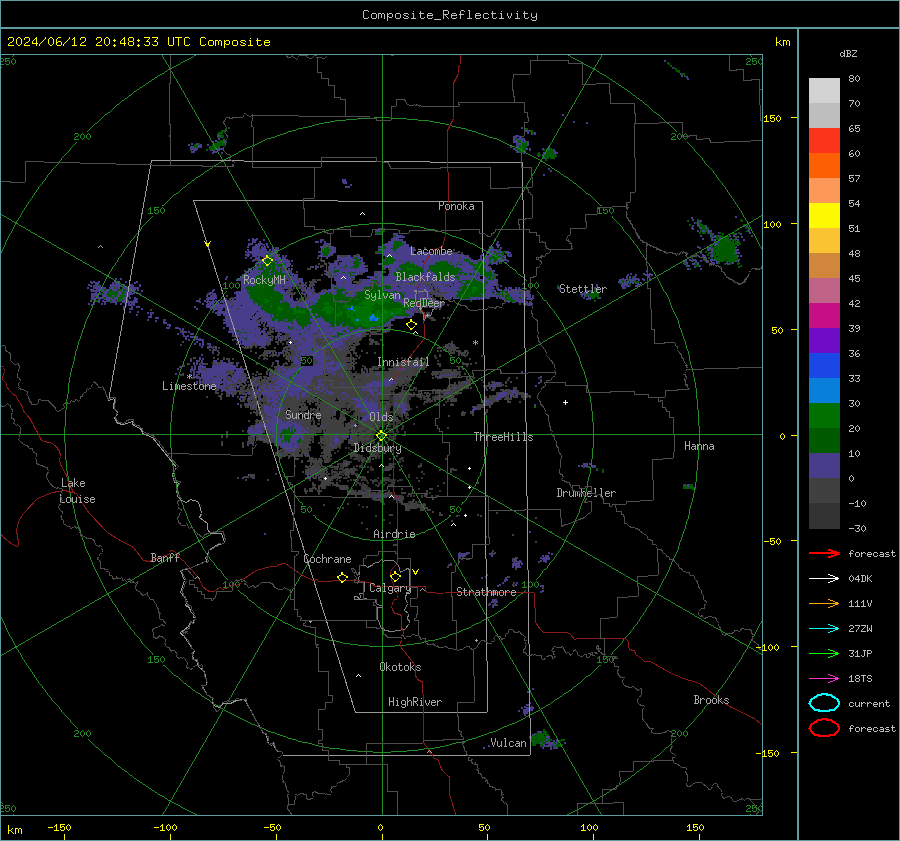The width and height of the screenshot is (900, 841).
Task: Click the 'Sundre' map label
Action: [x=303, y=414]
